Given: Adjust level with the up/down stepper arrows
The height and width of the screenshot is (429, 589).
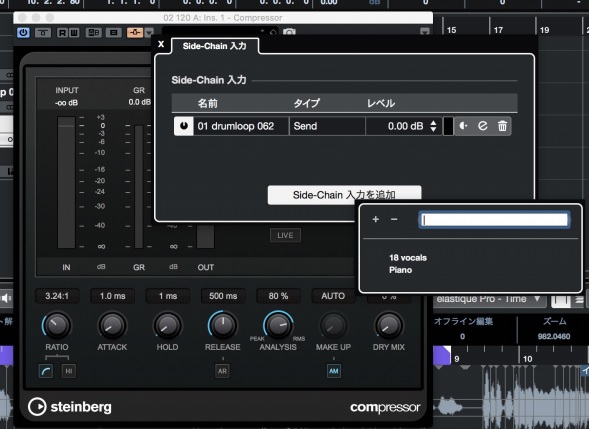Looking at the screenshot, I should point(433,126).
